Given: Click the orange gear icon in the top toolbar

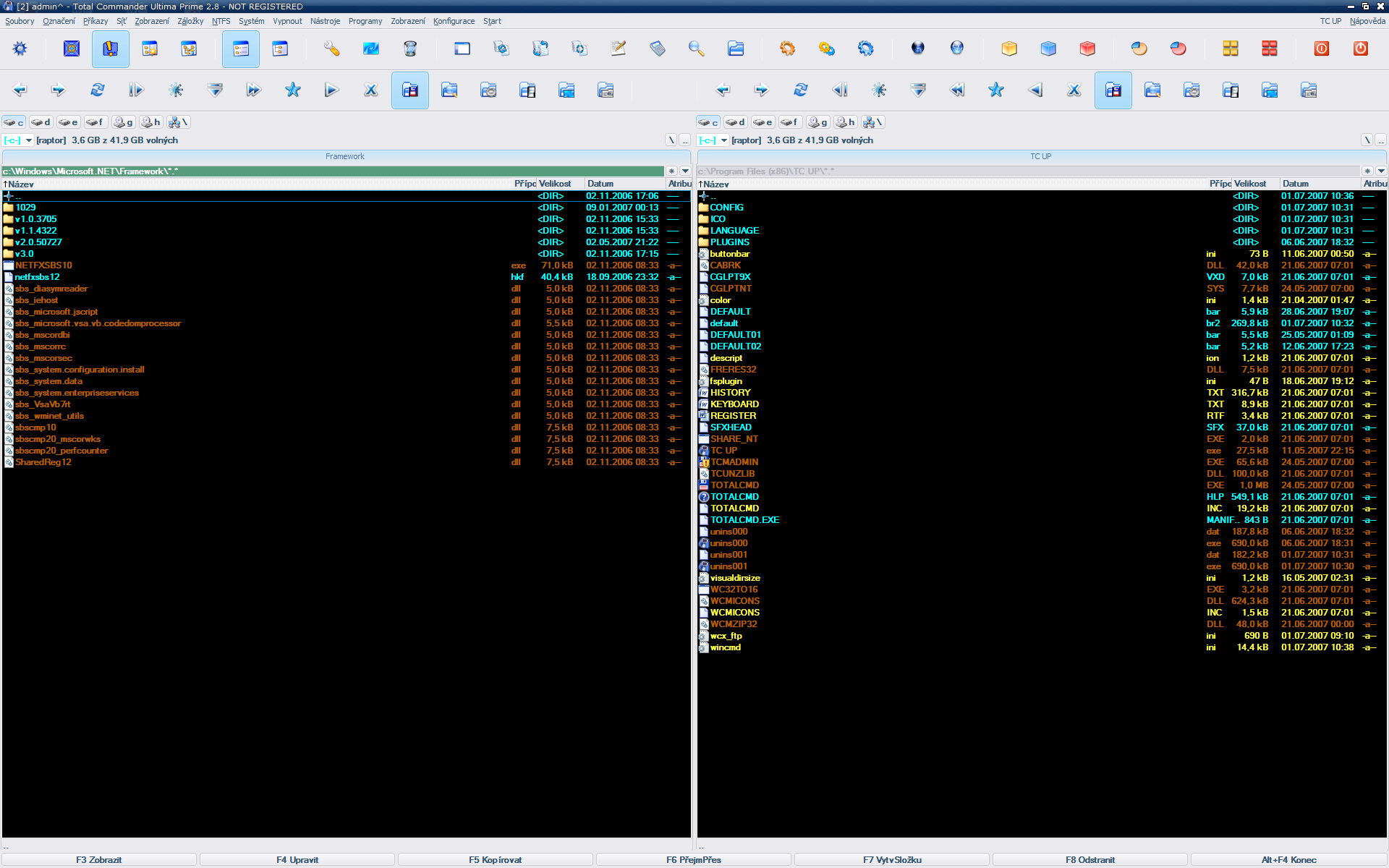Looking at the screenshot, I should 788,48.
